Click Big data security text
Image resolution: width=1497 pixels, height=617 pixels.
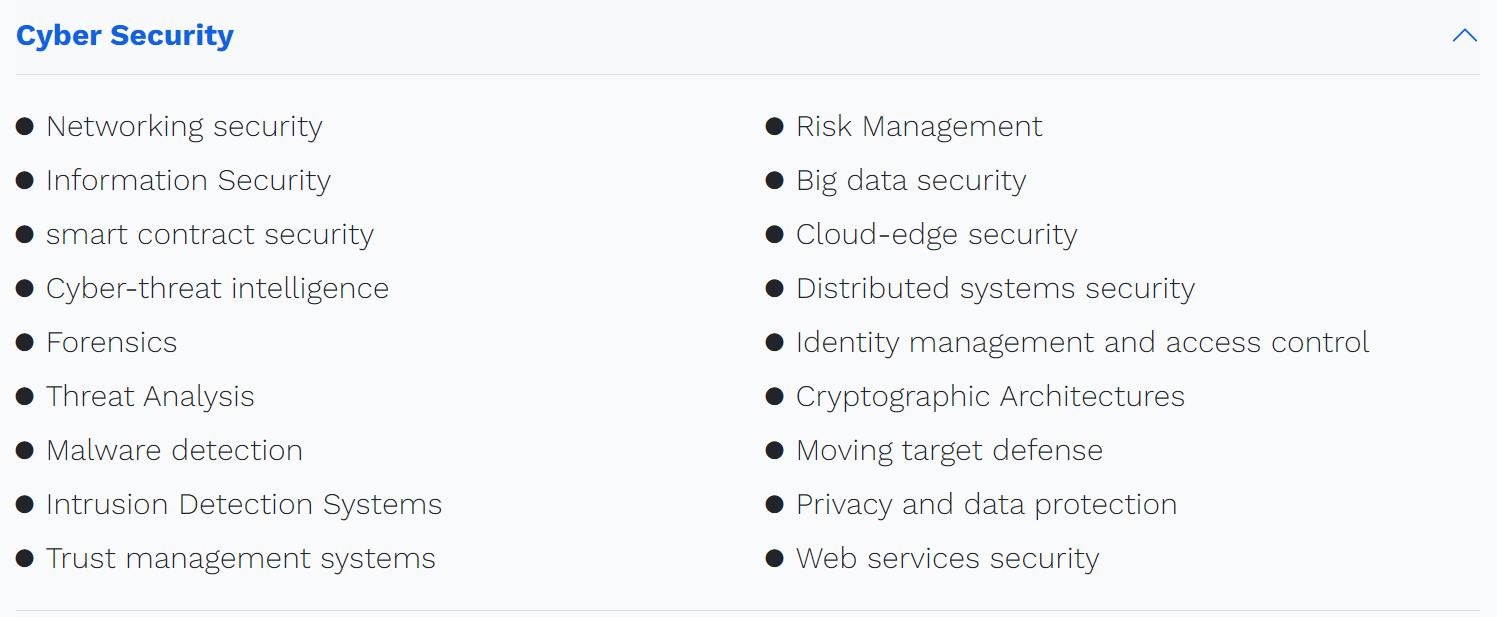coord(911,181)
